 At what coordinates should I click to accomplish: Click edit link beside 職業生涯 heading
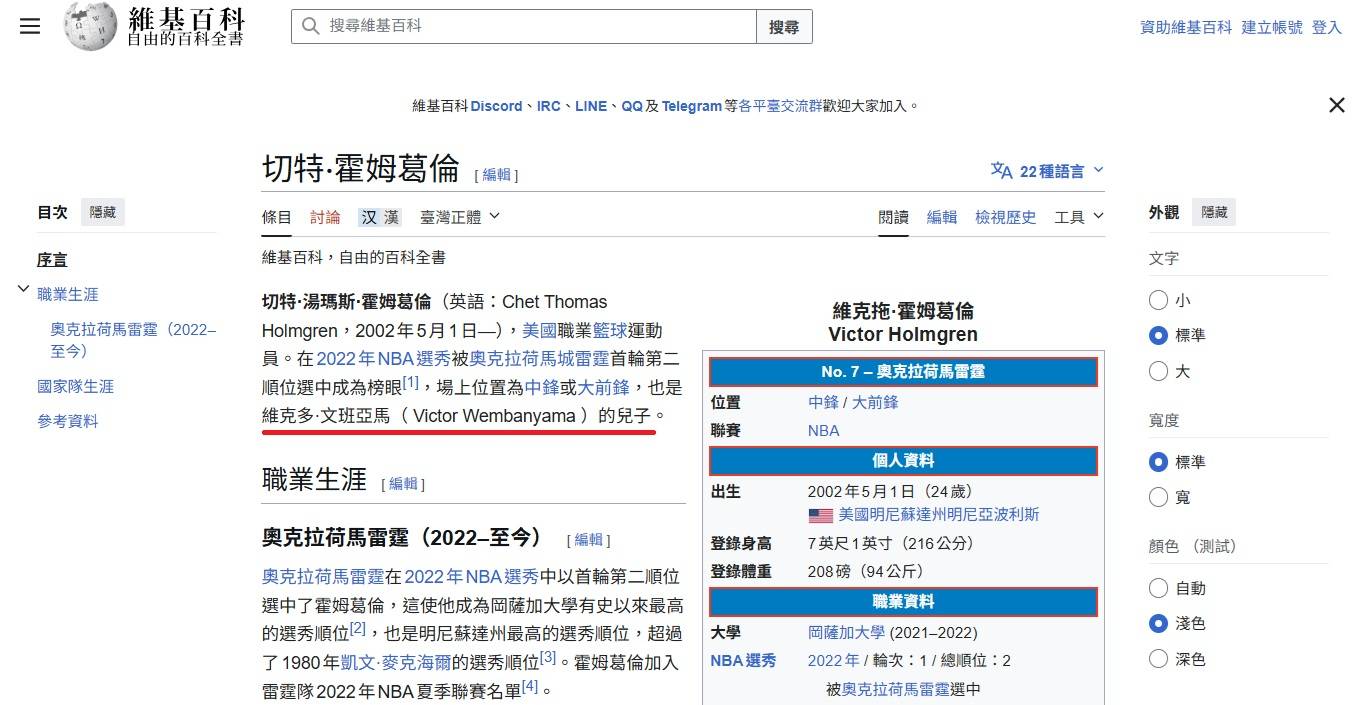click(x=403, y=484)
